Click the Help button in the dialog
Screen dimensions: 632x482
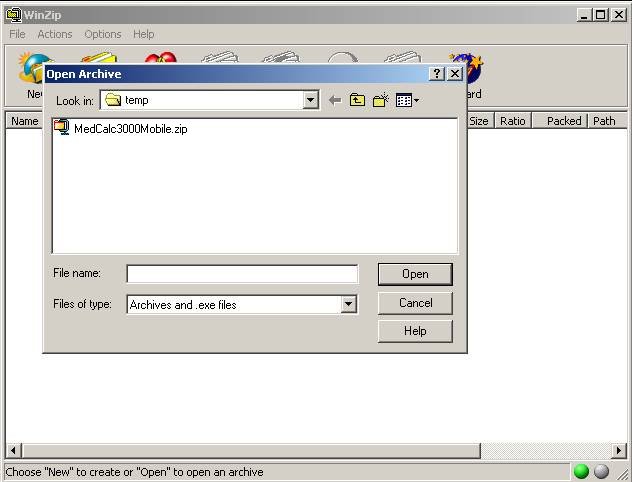click(415, 331)
